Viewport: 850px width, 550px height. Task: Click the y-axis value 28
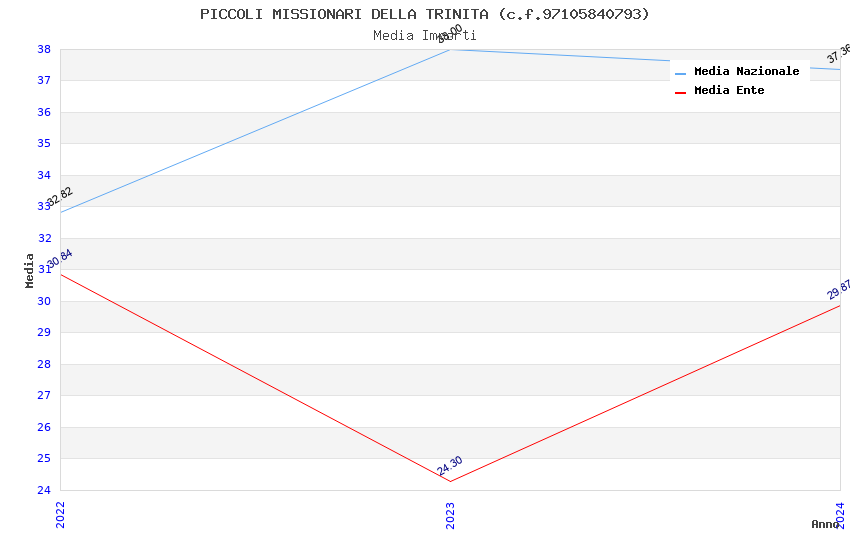[44, 364]
